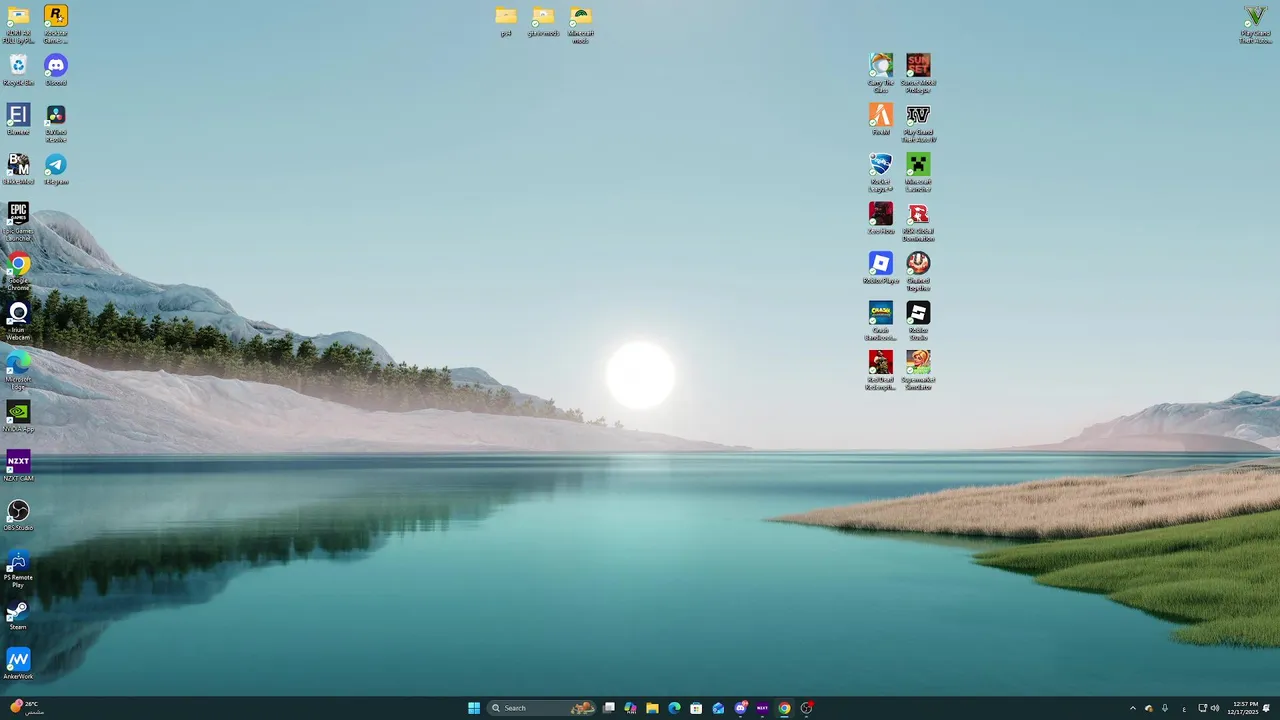Select the Crash Bandicoot desktop icon

[881, 321]
